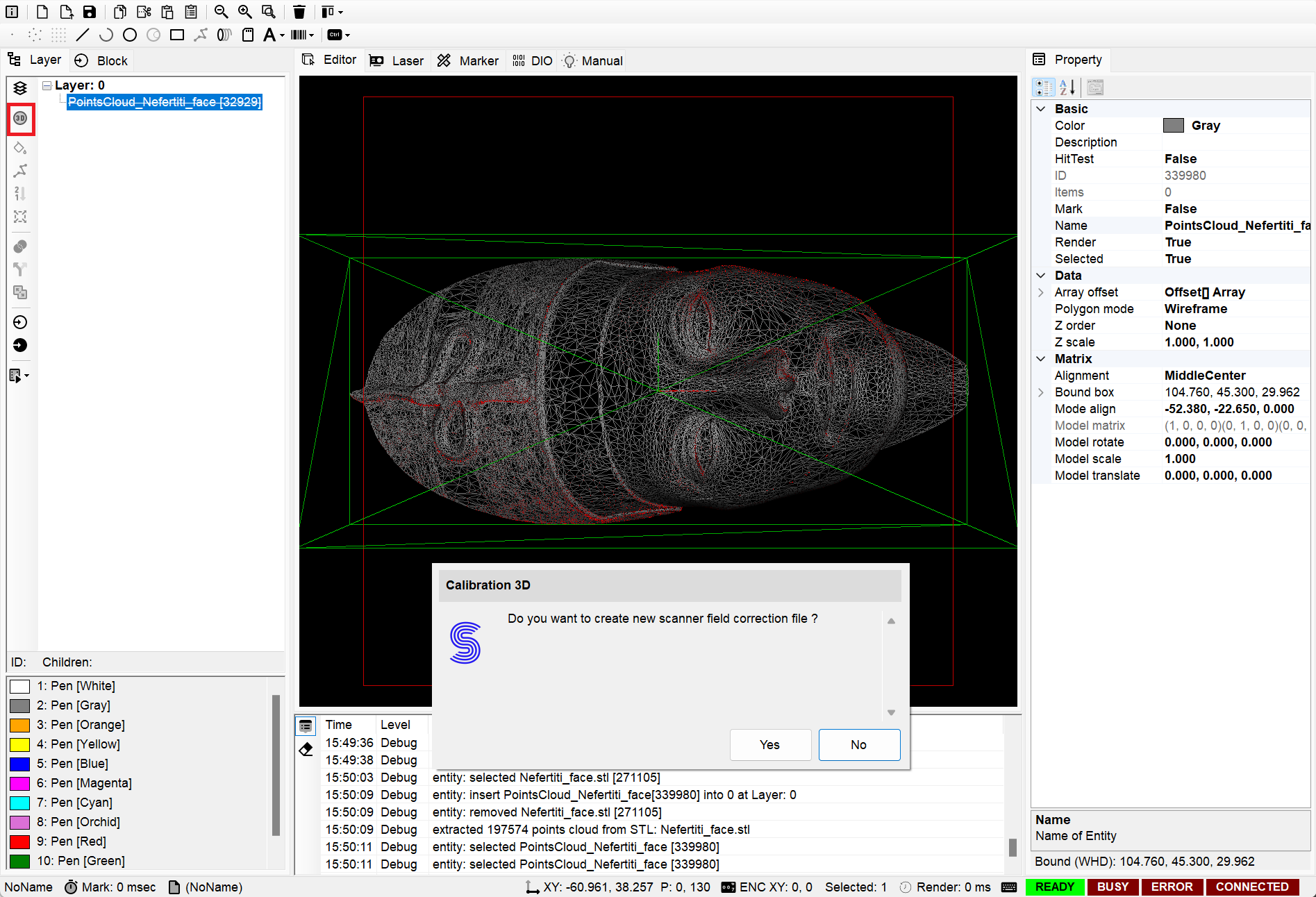The width and height of the screenshot is (1316, 897).
Task: Toggle categorized view in Property panel
Action: tap(1044, 87)
